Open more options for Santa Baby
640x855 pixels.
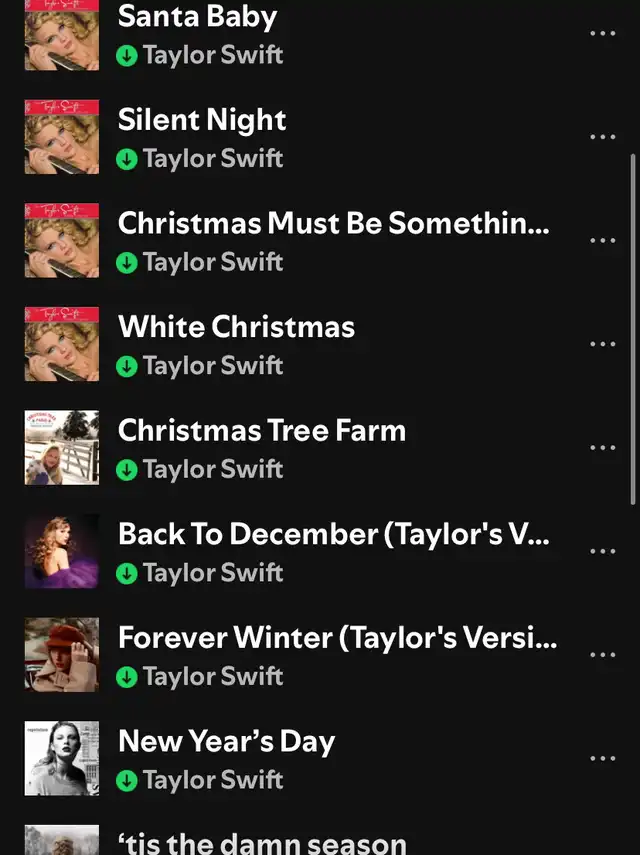pyautogui.click(x=602, y=33)
